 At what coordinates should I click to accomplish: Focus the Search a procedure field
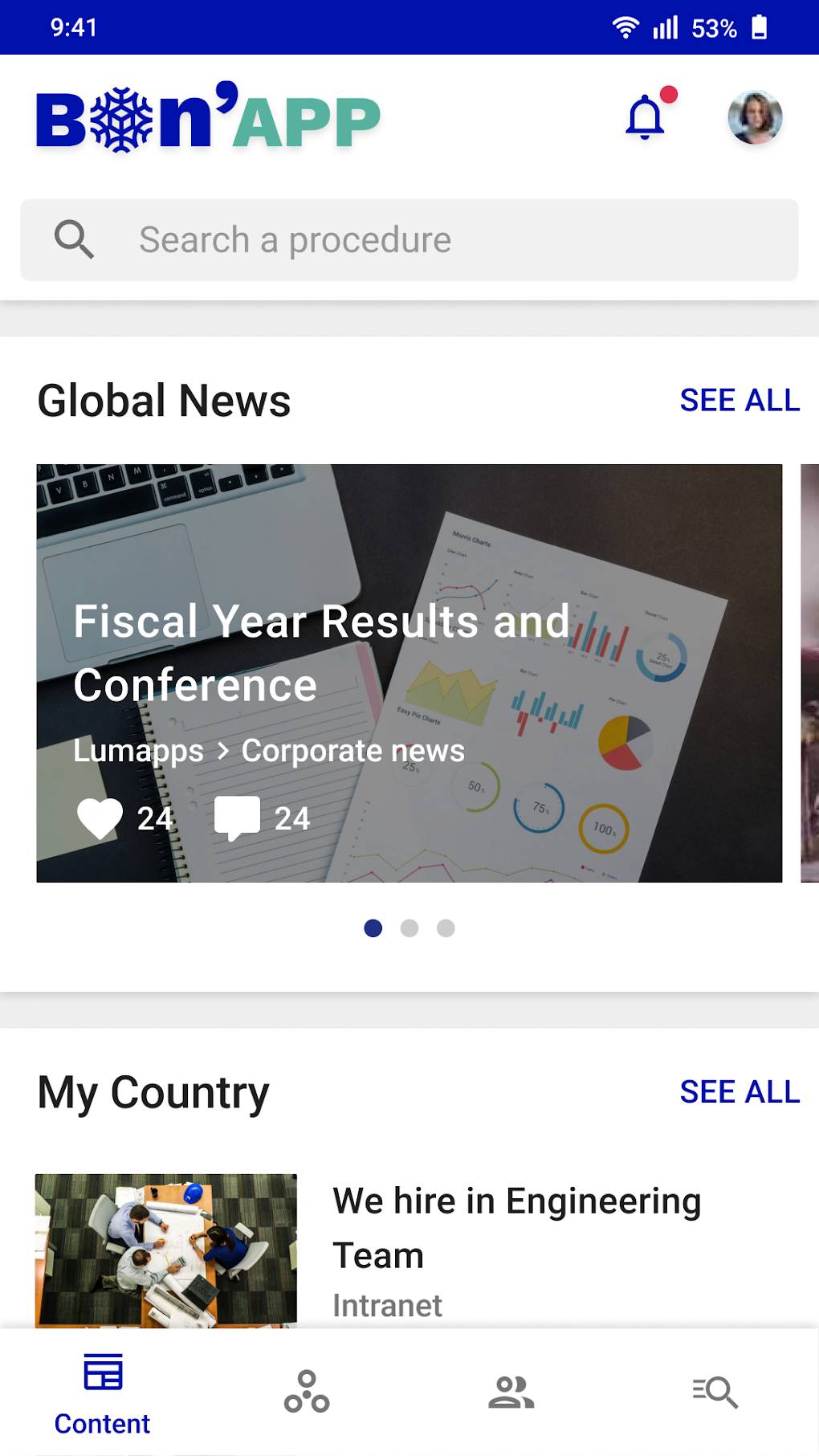(x=450, y=240)
